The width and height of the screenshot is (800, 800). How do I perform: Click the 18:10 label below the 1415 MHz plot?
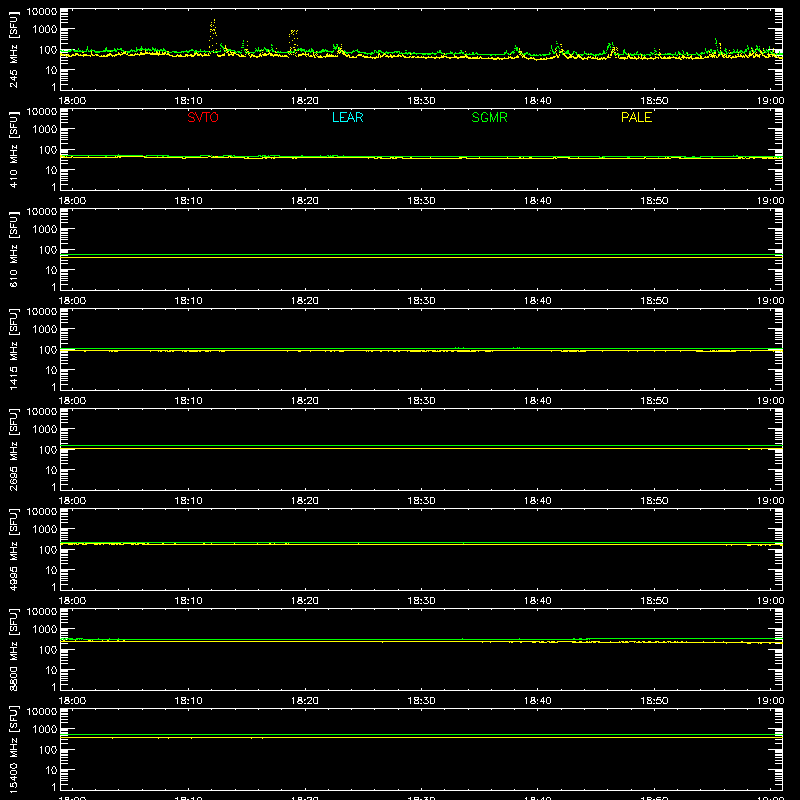(188, 401)
